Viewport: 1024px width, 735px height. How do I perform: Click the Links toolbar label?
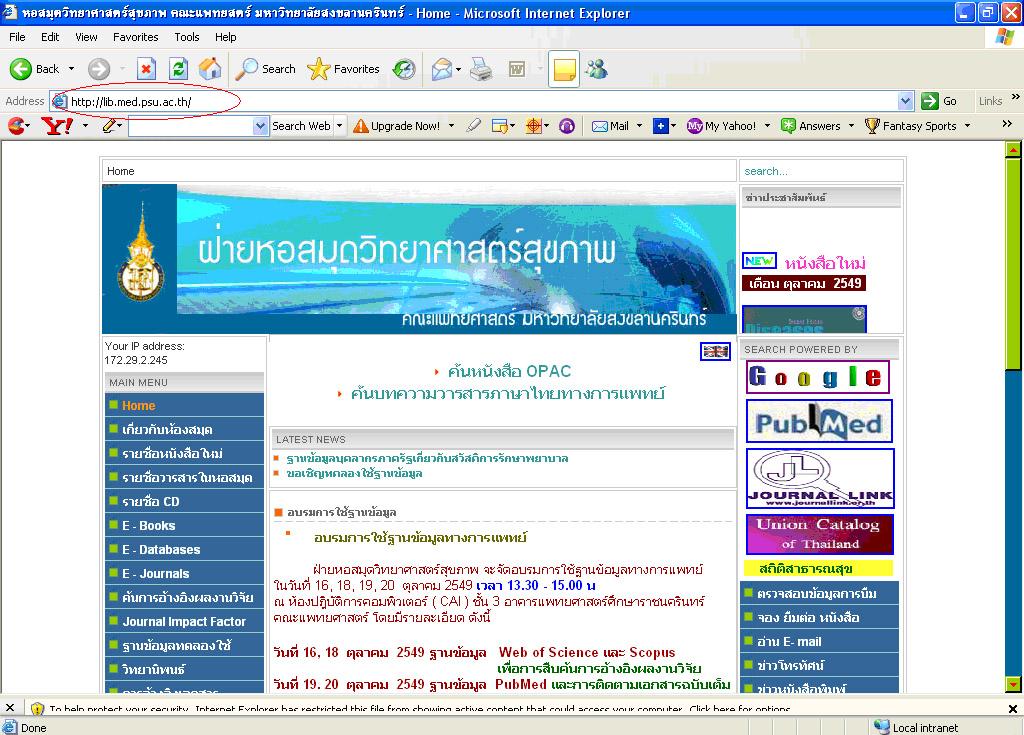point(990,101)
